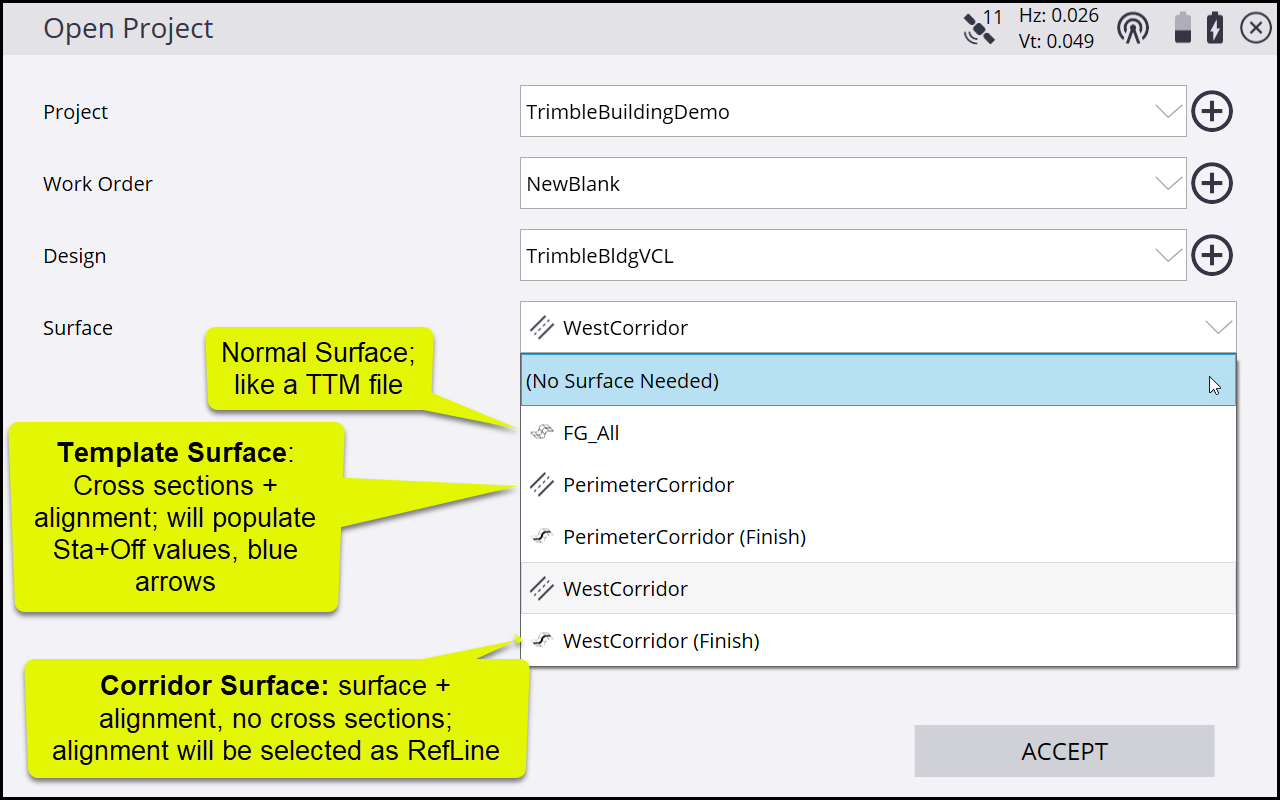1280x800 pixels.
Task: Select the WestCorridor list entry
Action: (x=625, y=589)
